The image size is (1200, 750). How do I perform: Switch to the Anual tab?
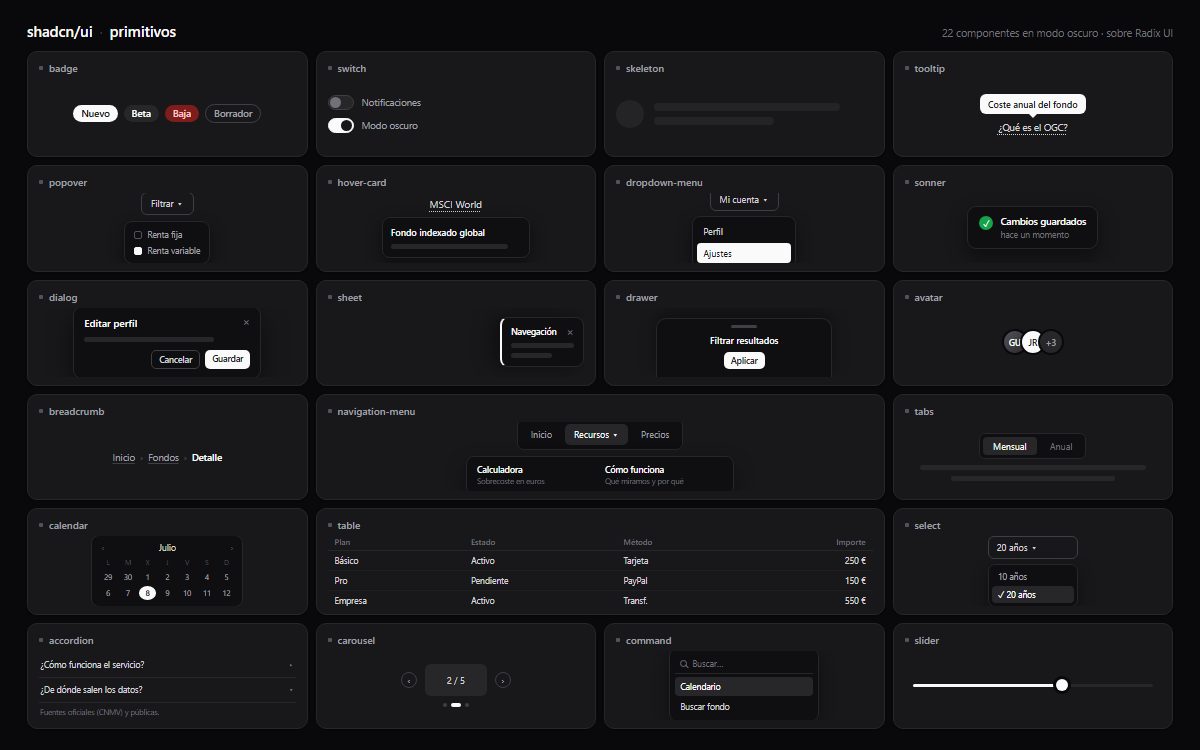click(1061, 447)
